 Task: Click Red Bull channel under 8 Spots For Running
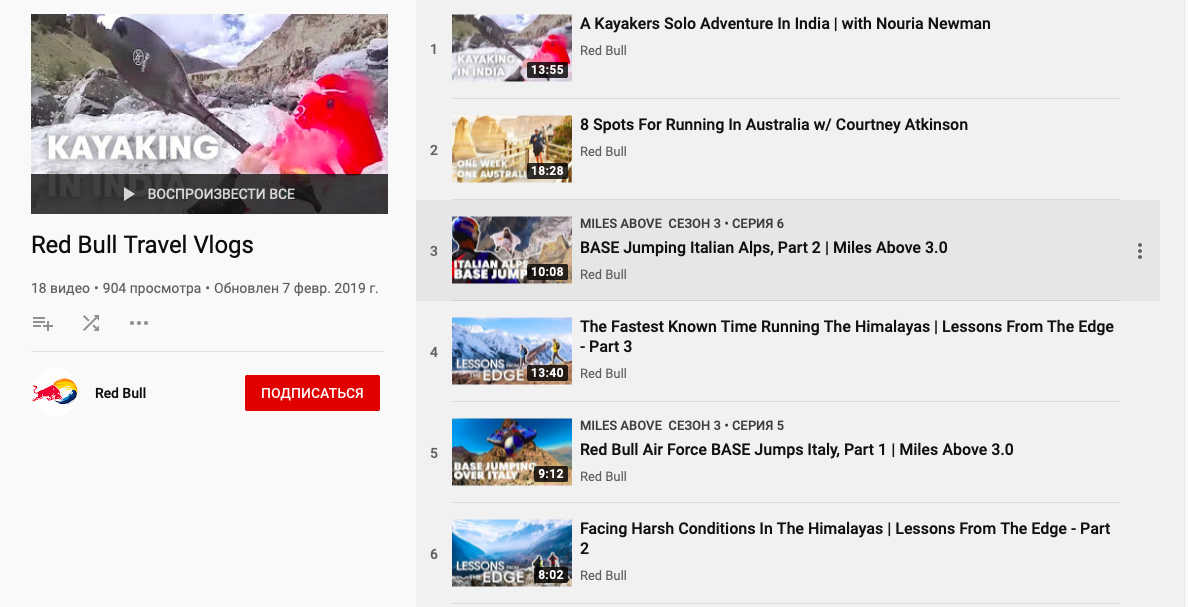[603, 152]
